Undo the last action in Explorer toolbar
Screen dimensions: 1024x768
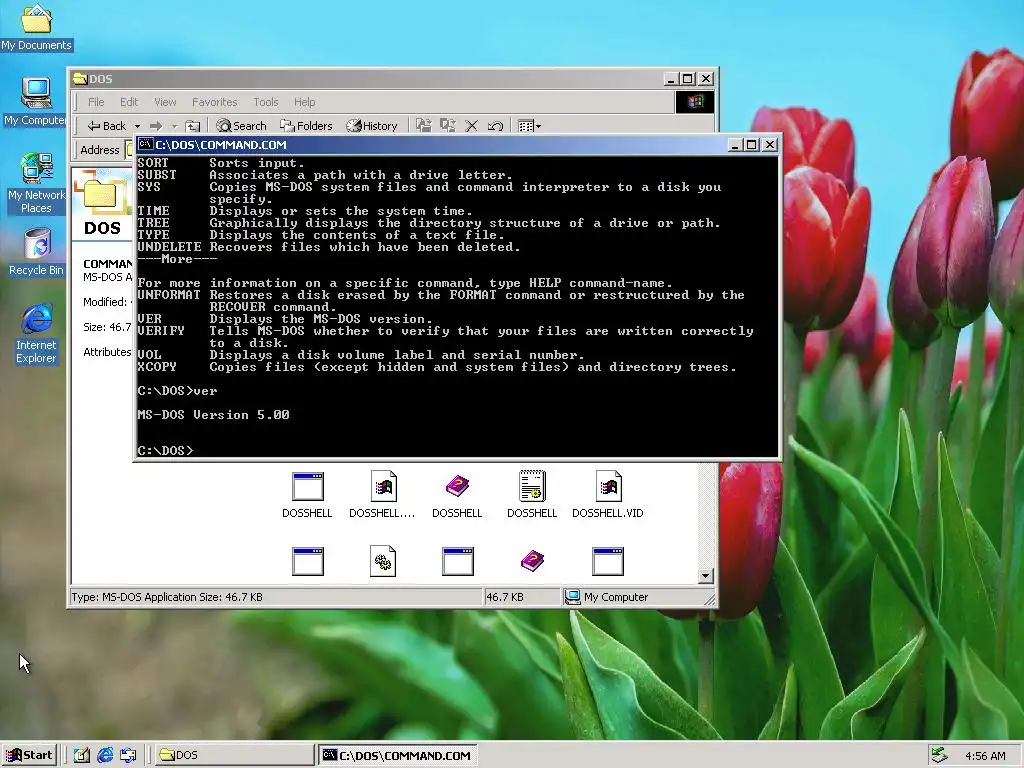(x=495, y=126)
